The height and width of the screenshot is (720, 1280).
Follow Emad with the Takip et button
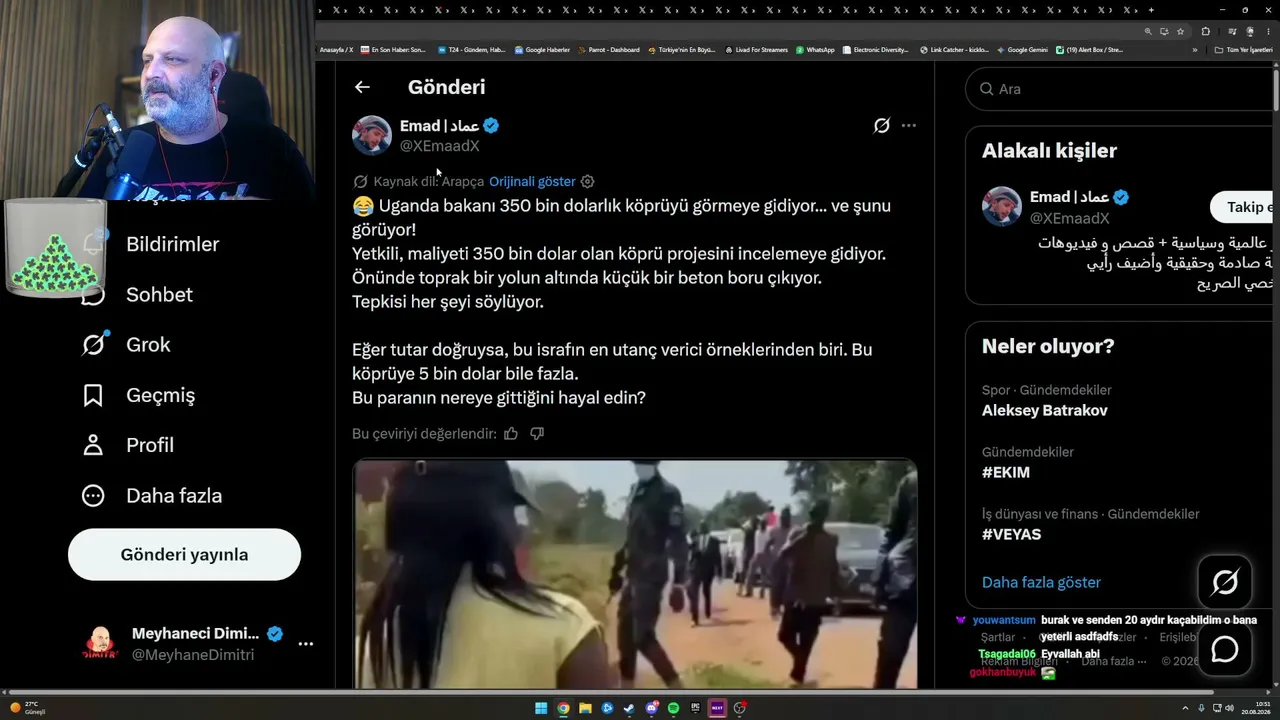click(1242, 208)
